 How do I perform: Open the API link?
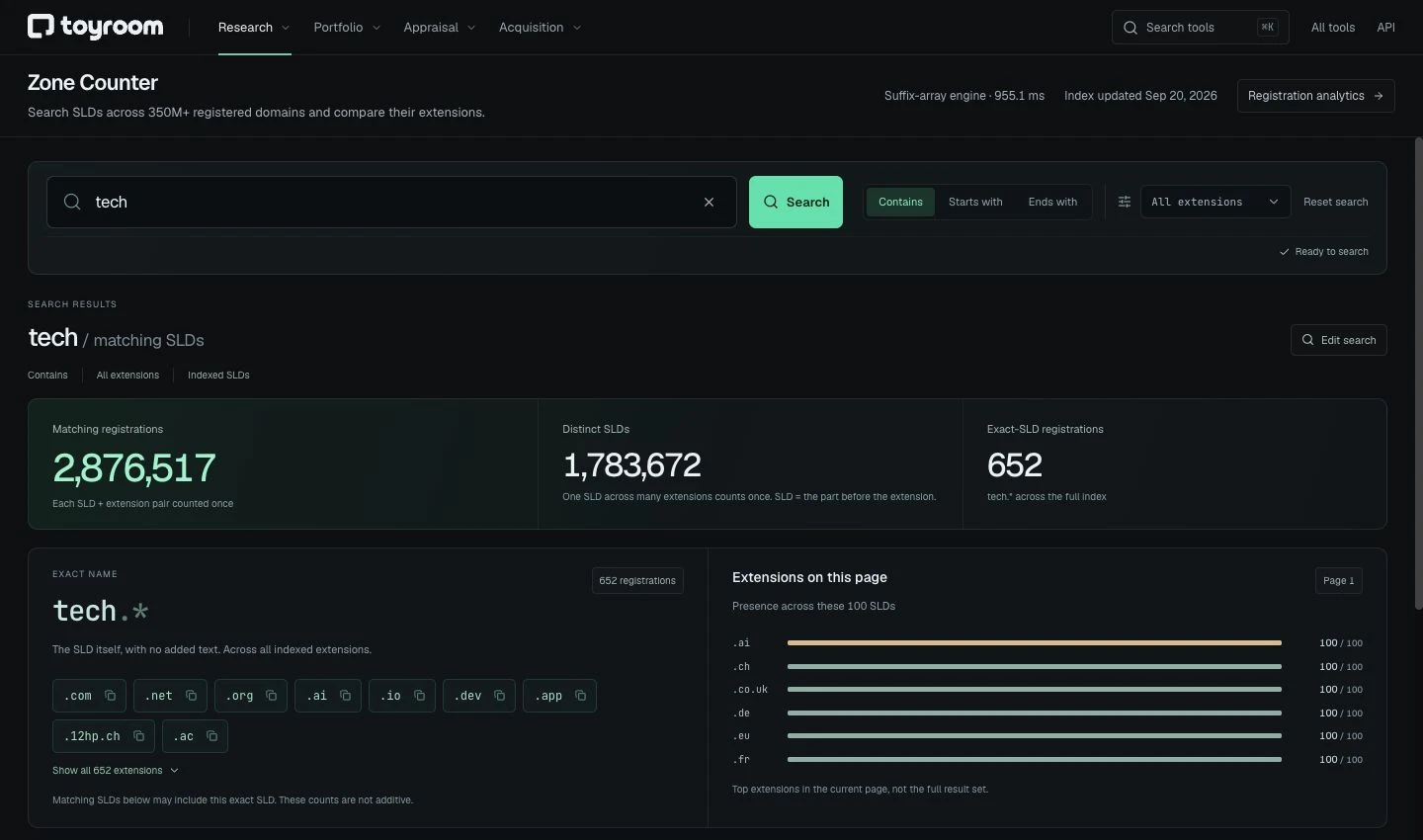coord(1385,28)
